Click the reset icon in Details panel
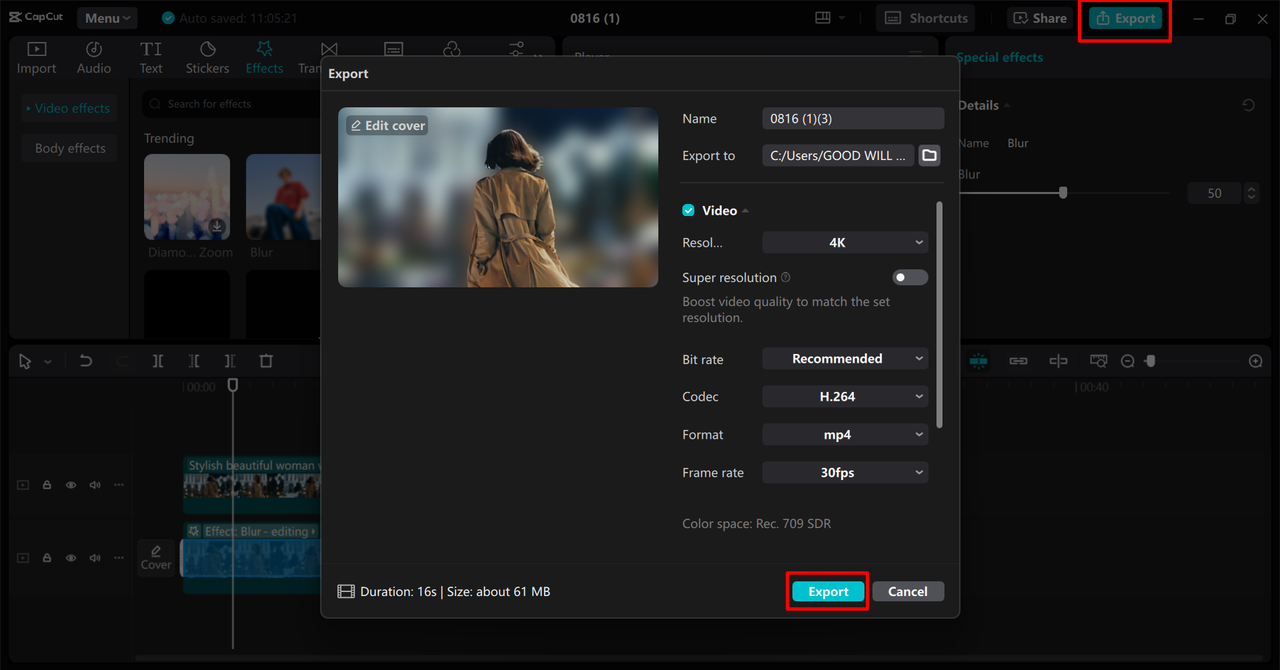1280x670 pixels. click(x=1249, y=105)
